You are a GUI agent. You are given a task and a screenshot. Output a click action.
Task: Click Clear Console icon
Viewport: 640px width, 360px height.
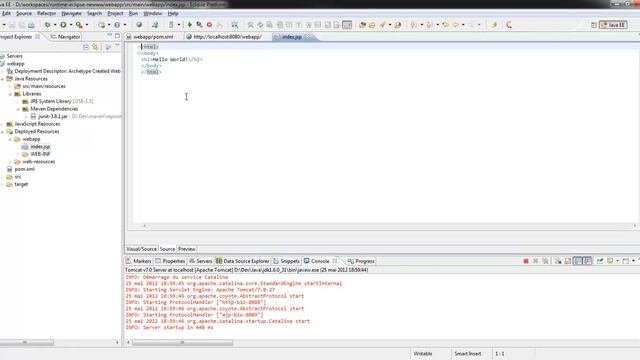(558, 261)
